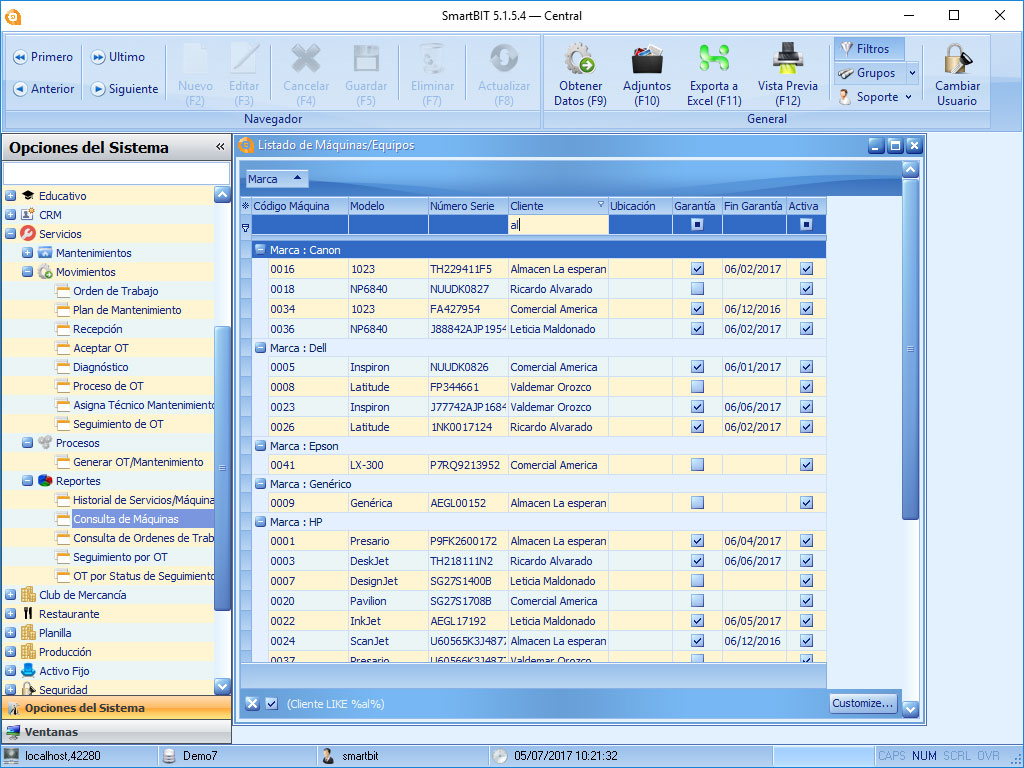
Task: Click the Filtros toolbar button
Action: (869, 49)
